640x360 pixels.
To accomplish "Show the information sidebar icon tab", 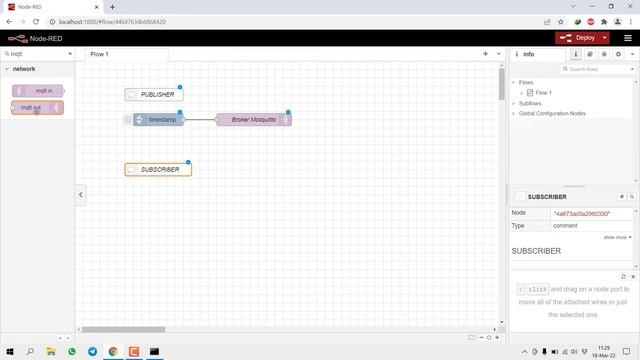I will 576,54.
